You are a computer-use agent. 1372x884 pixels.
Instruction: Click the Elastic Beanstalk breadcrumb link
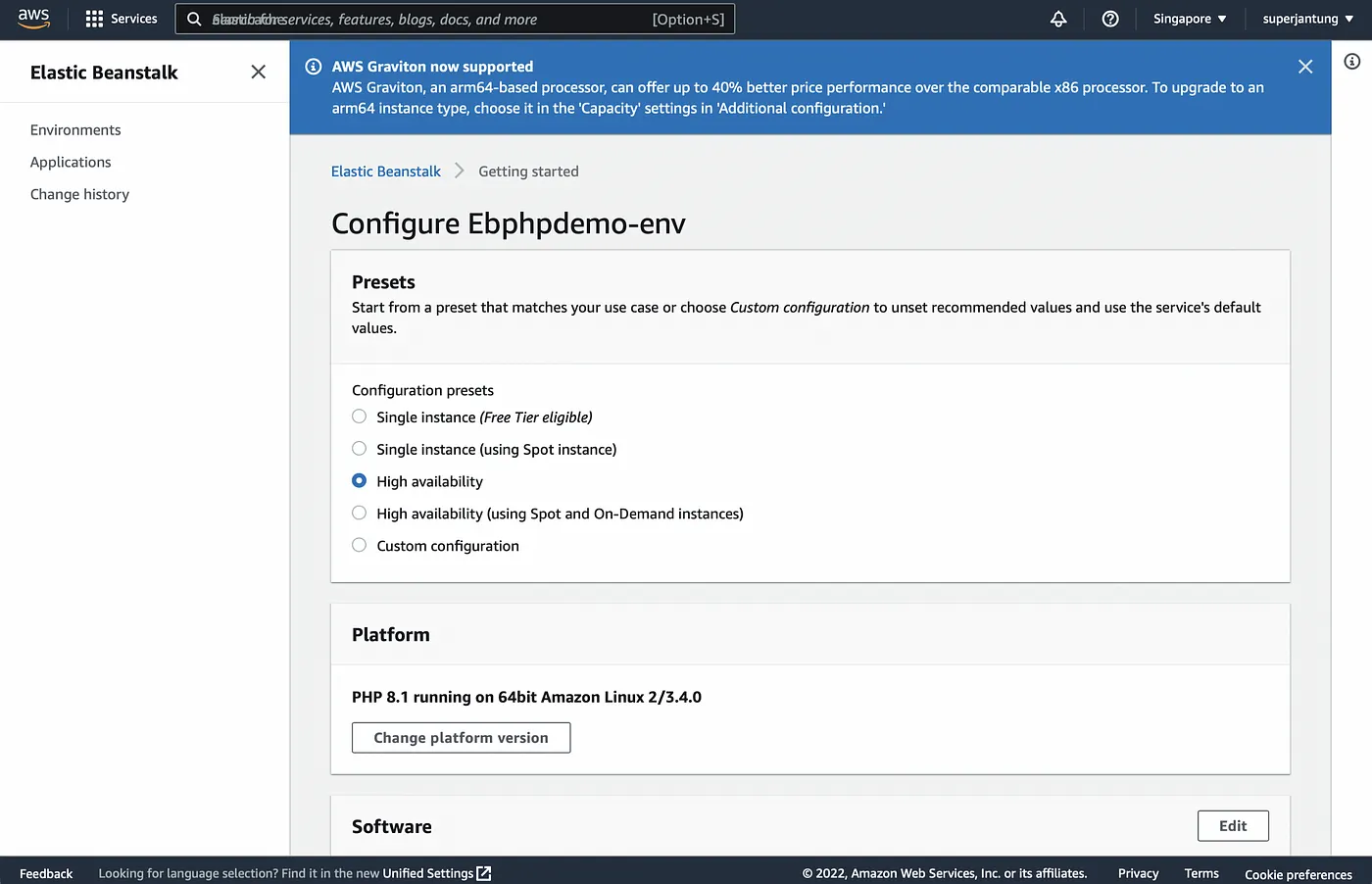pyautogui.click(x=386, y=172)
